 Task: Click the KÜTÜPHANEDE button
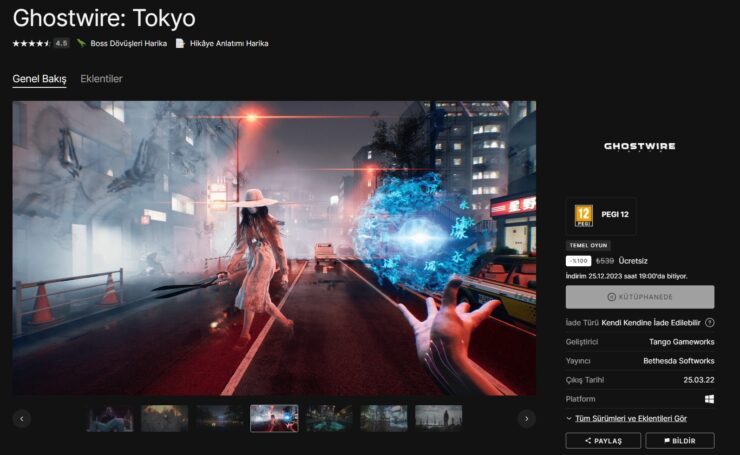click(x=640, y=297)
